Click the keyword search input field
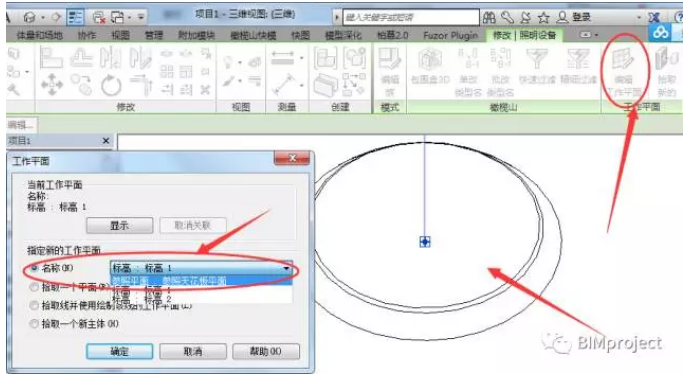The height and width of the screenshot is (374, 694). (x=411, y=17)
